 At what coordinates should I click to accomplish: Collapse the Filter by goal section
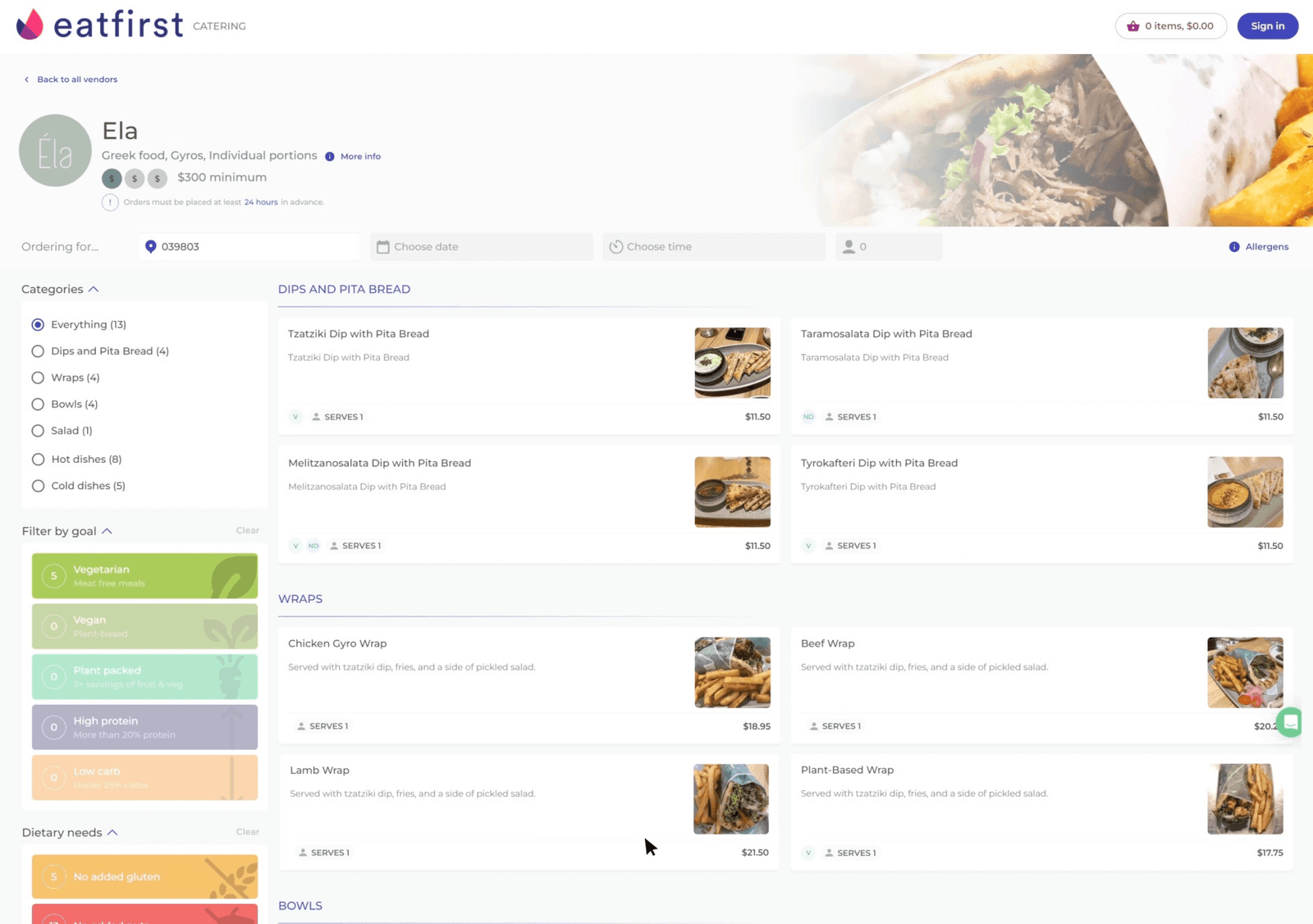(107, 531)
